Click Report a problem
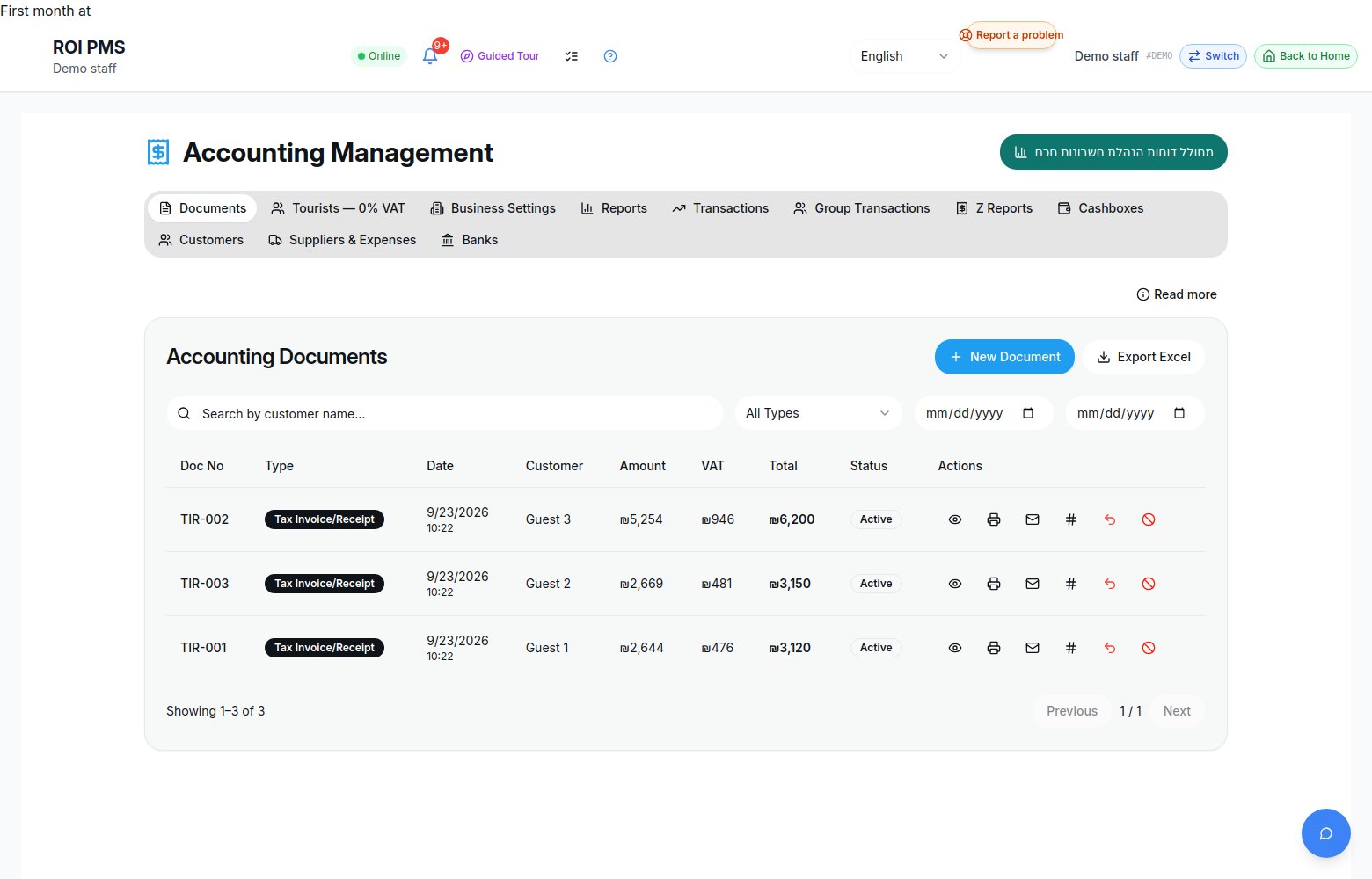The height and width of the screenshot is (879, 1372). click(x=1011, y=35)
